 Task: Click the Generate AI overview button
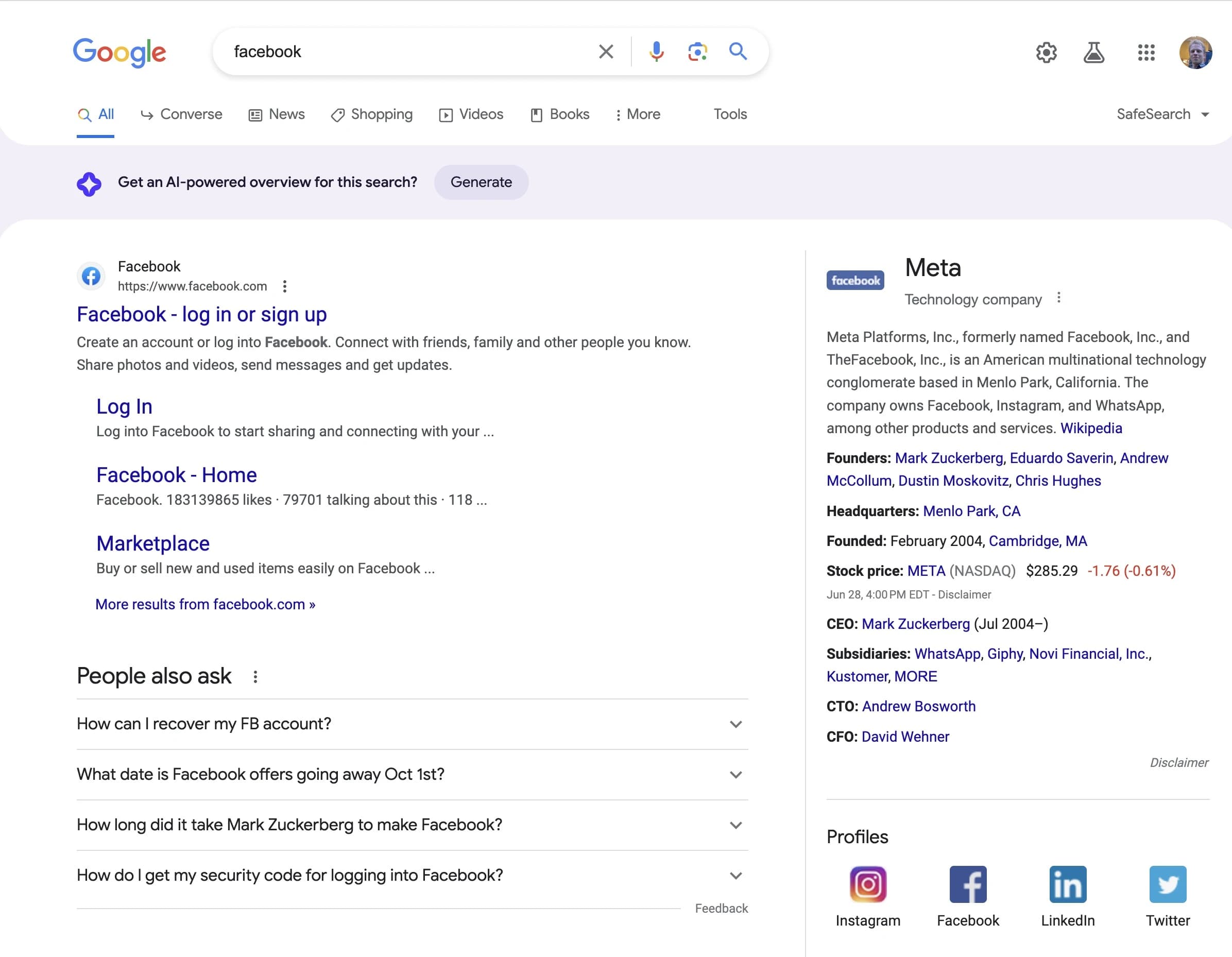point(481,182)
